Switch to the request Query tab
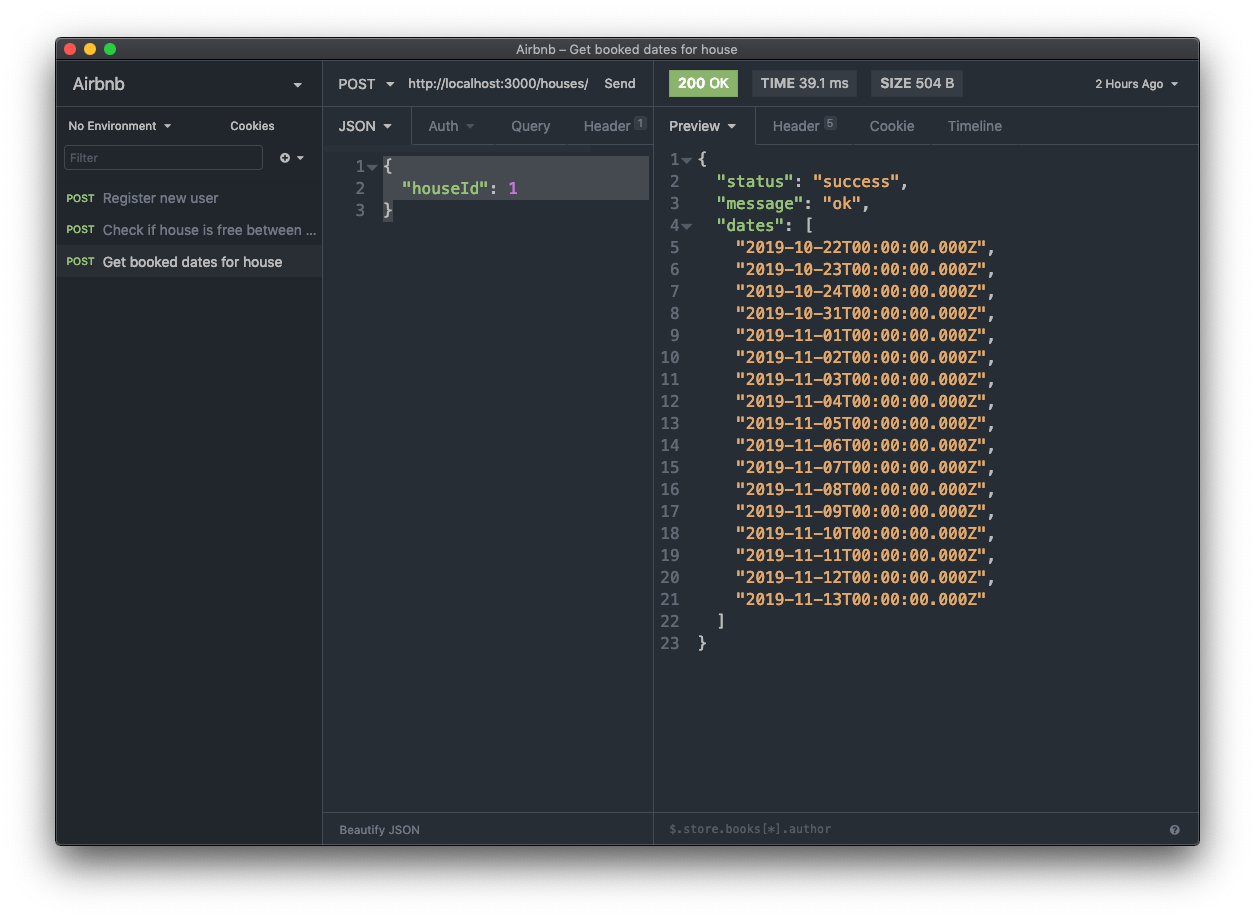The width and height of the screenshot is (1255, 919). (530, 126)
